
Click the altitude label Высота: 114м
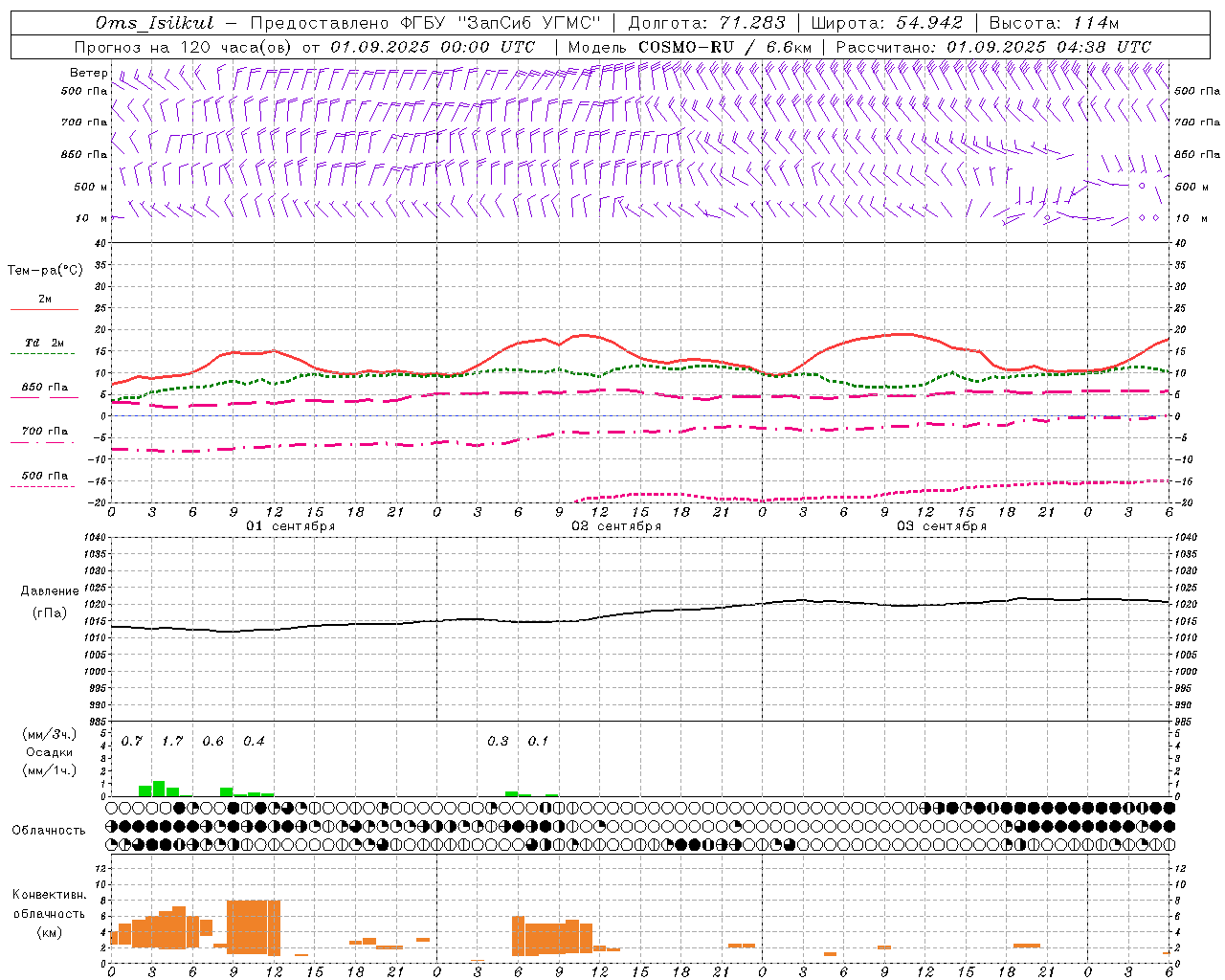1054,23
